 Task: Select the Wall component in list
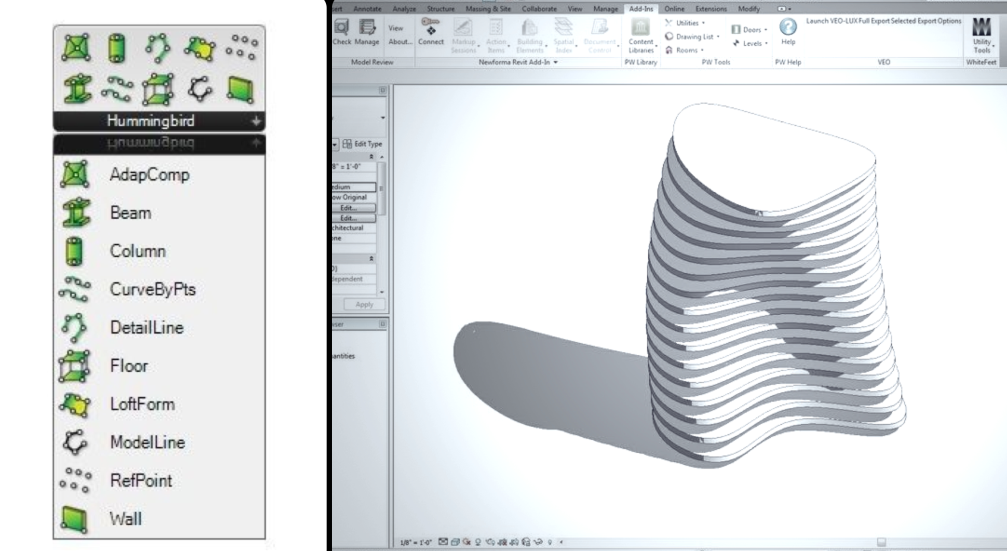point(125,519)
